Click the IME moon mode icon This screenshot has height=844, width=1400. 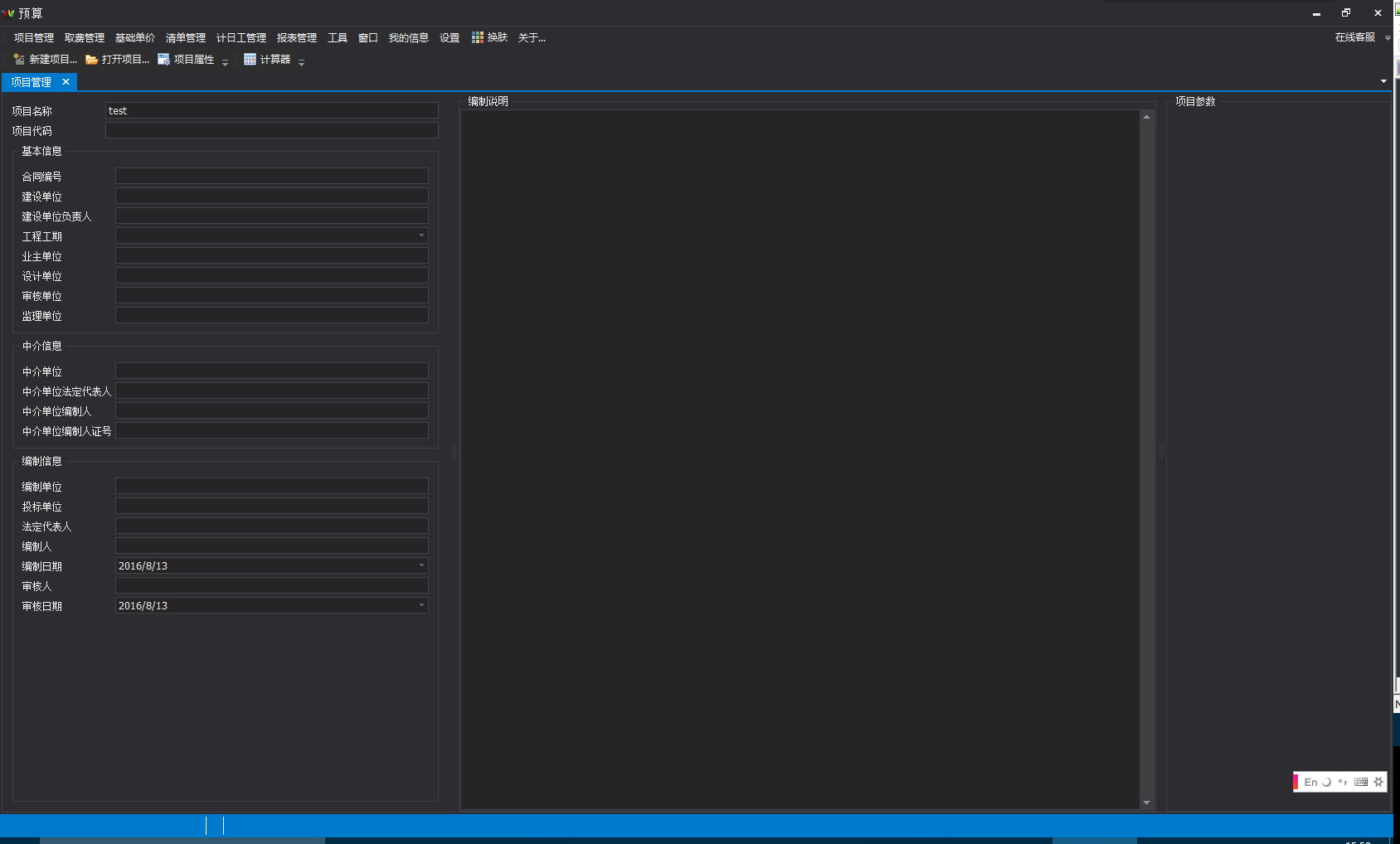[x=1327, y=782]
